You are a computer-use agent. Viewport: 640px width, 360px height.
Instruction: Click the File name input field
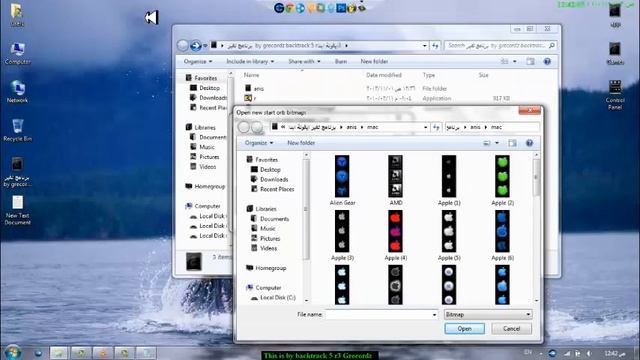[378, 315]
